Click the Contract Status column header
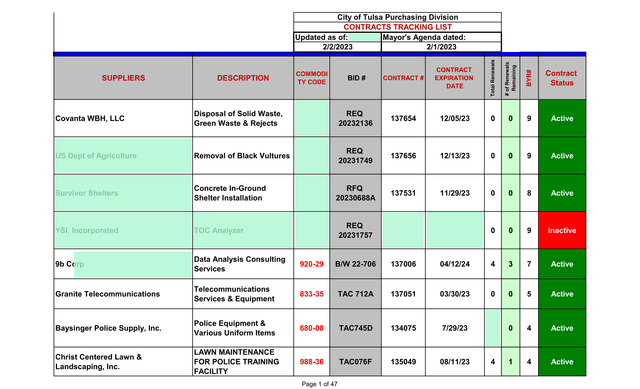 [x=562, y=78]
